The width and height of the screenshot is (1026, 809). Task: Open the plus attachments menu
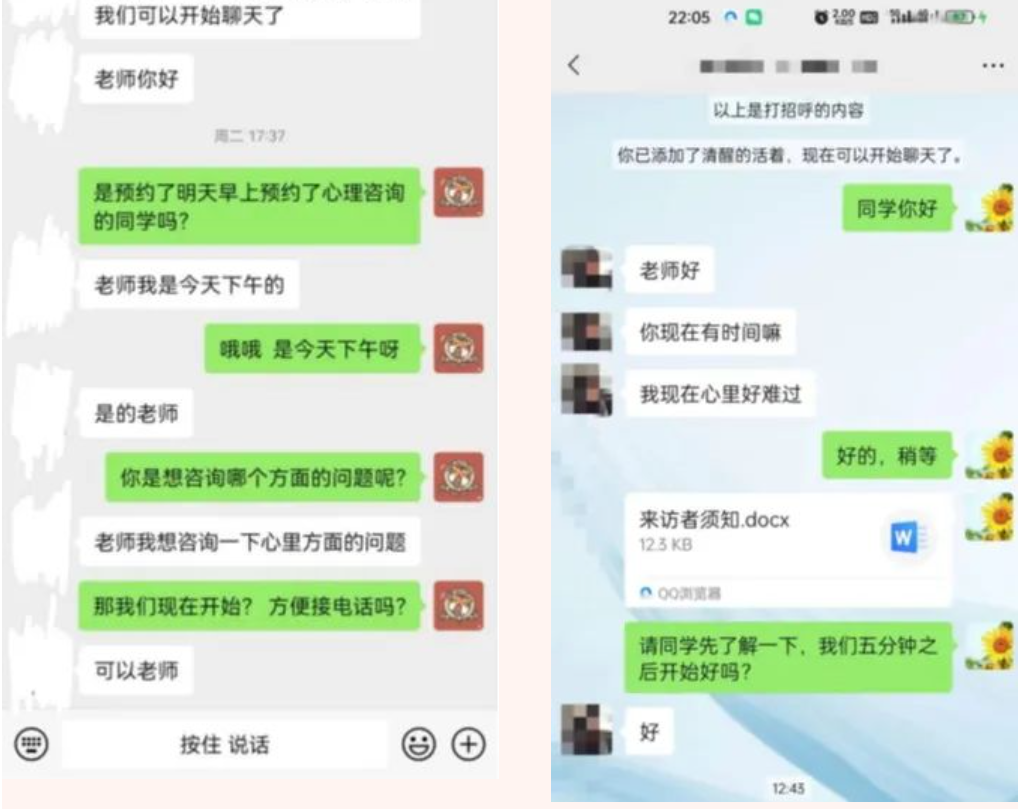point(469,744)
